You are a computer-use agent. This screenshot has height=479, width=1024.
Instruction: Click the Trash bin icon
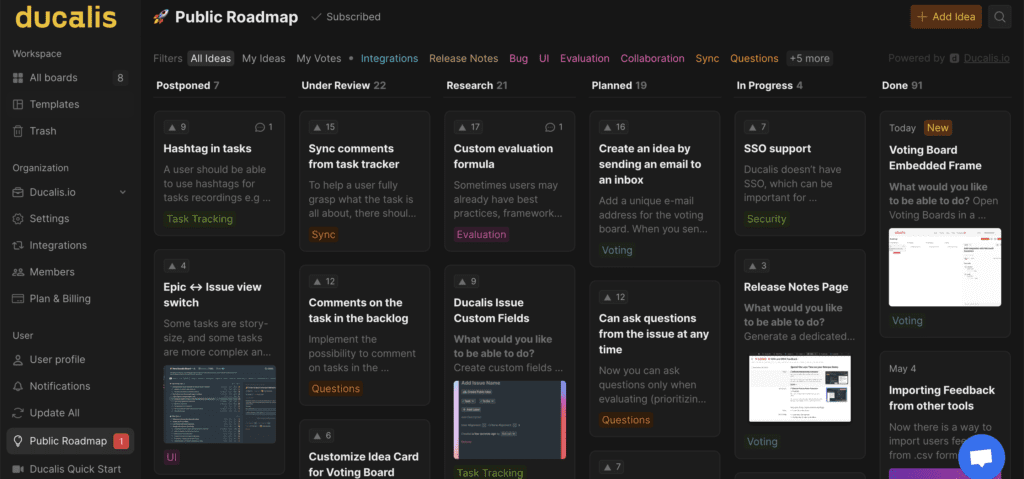(18, 131)
